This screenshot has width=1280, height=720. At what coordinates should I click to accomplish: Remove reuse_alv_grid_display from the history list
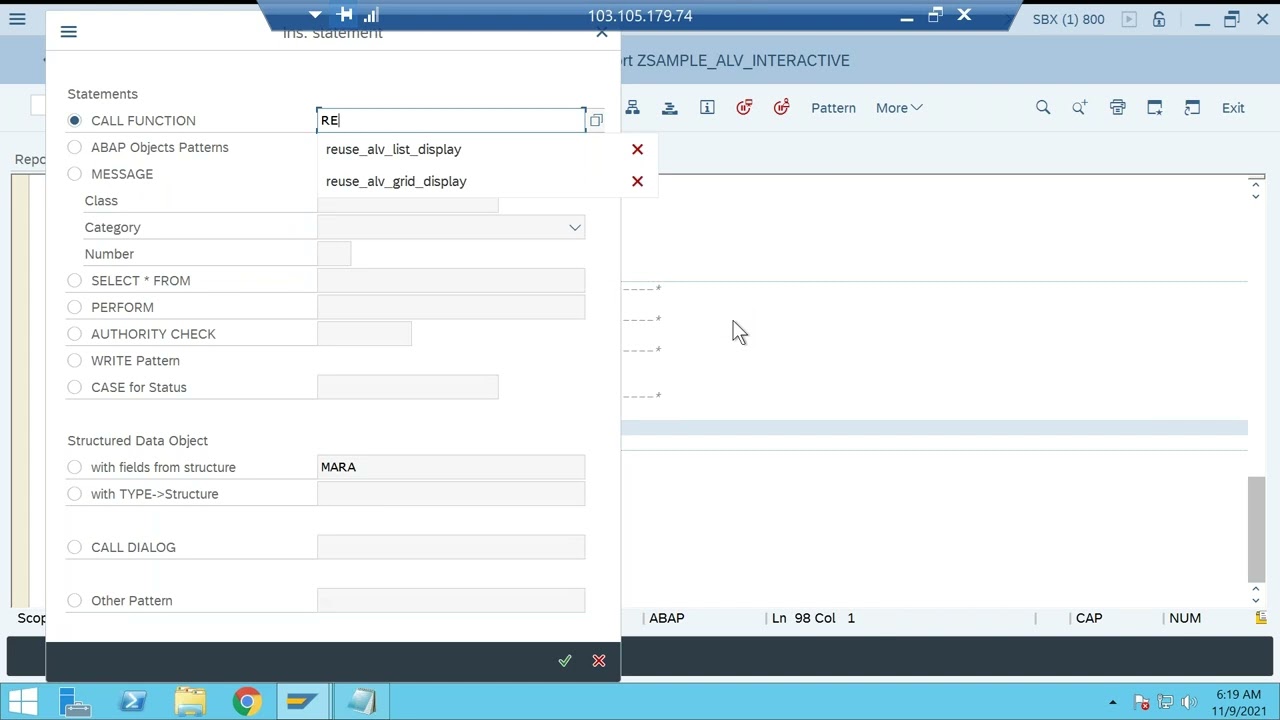click(637, 181)
